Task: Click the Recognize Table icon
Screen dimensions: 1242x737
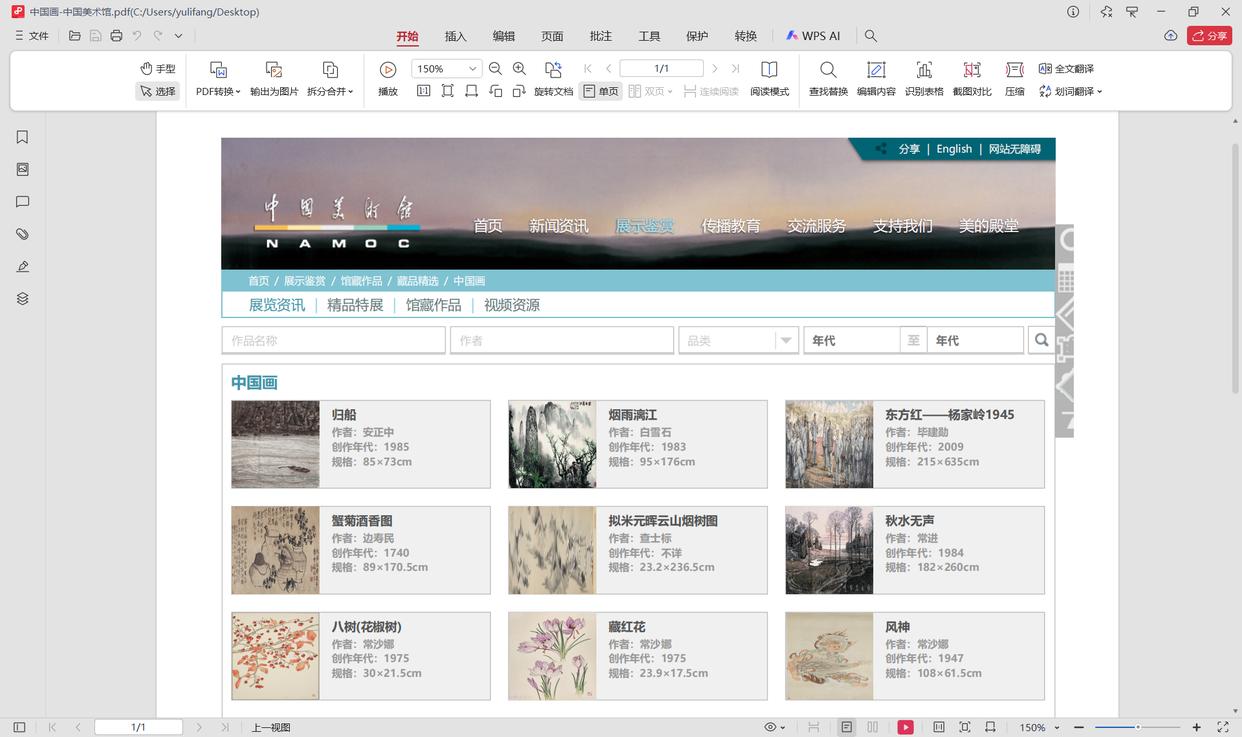Action: [924, 78]
